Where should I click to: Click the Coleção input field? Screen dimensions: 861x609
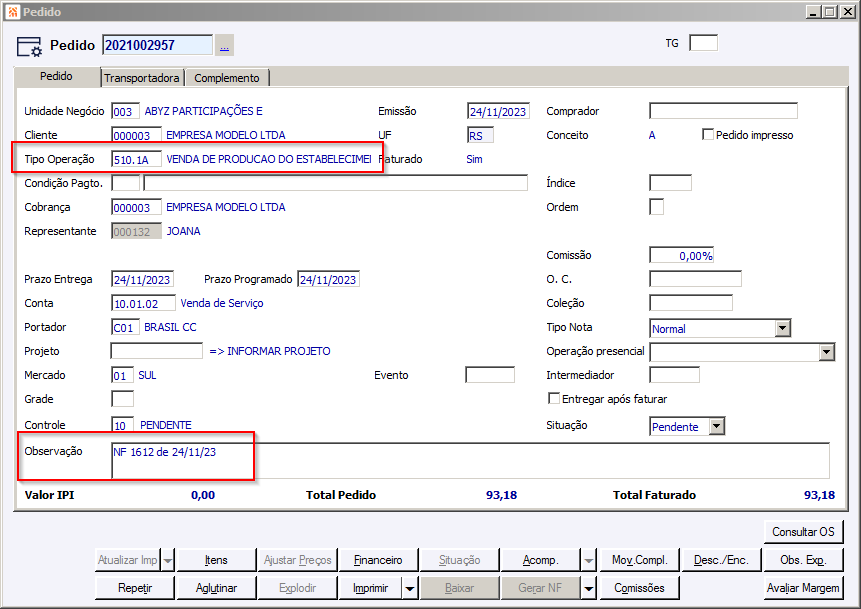point(691,303)
